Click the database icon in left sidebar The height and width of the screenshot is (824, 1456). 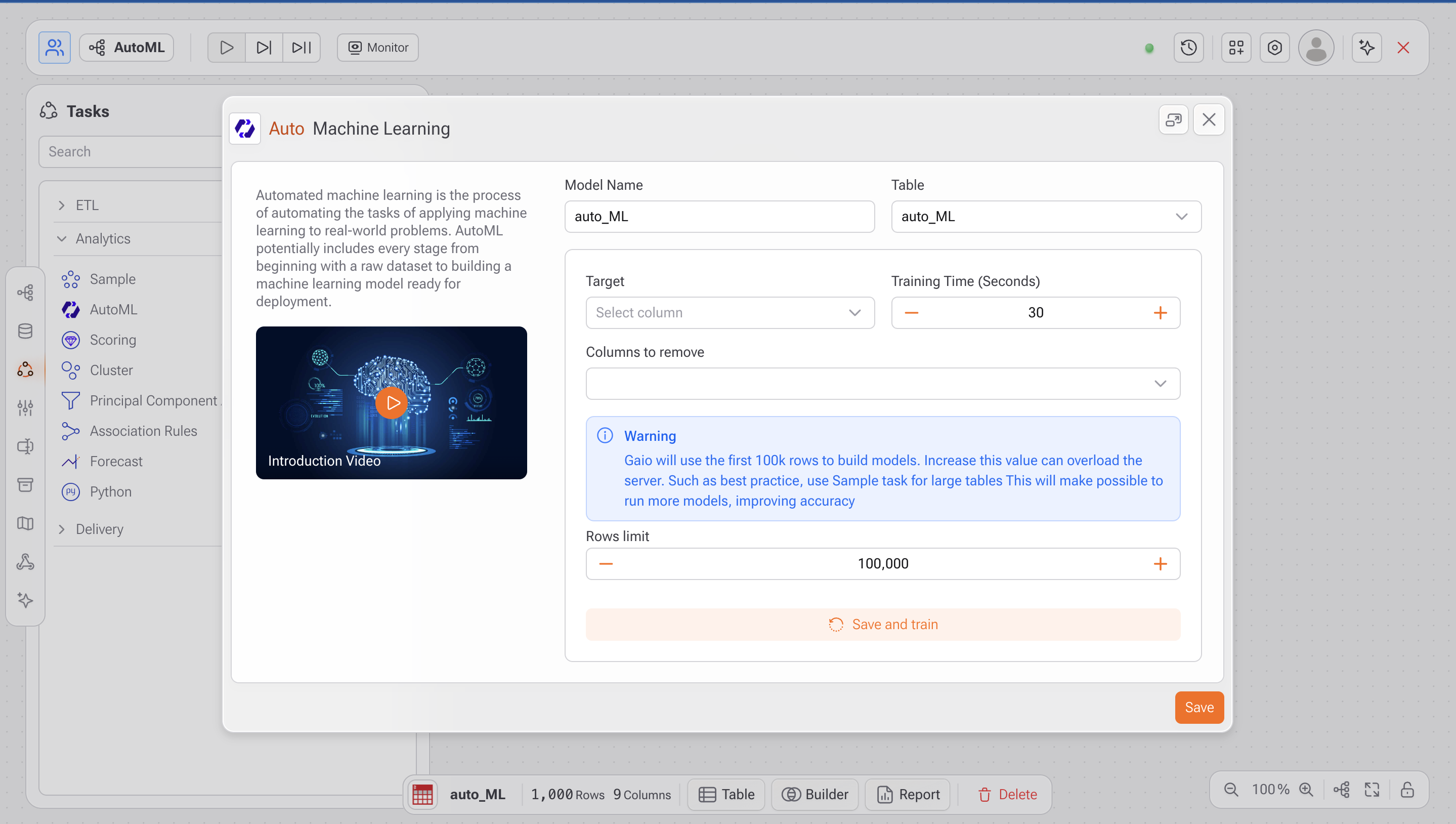tap(25, 331)
